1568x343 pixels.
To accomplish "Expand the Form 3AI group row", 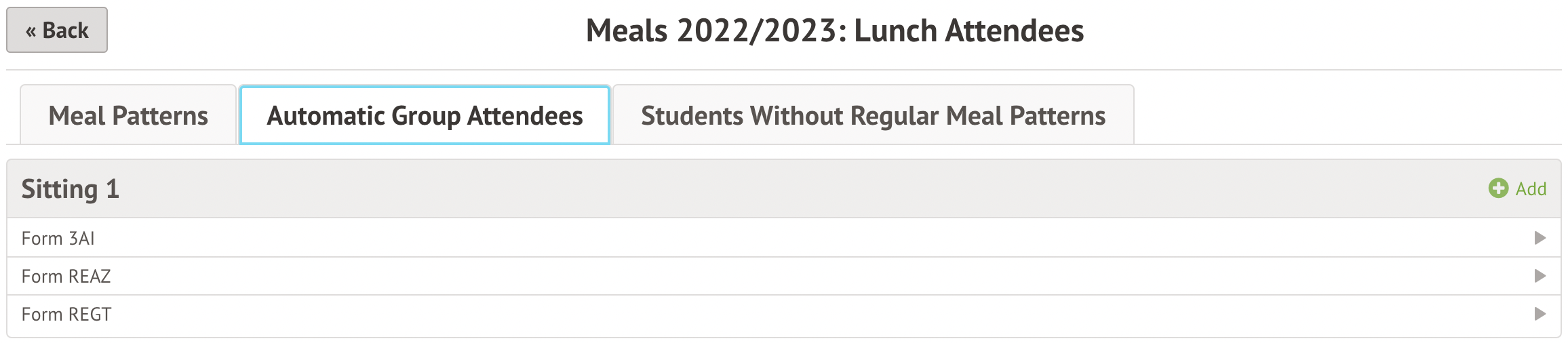I will (780, 238).
